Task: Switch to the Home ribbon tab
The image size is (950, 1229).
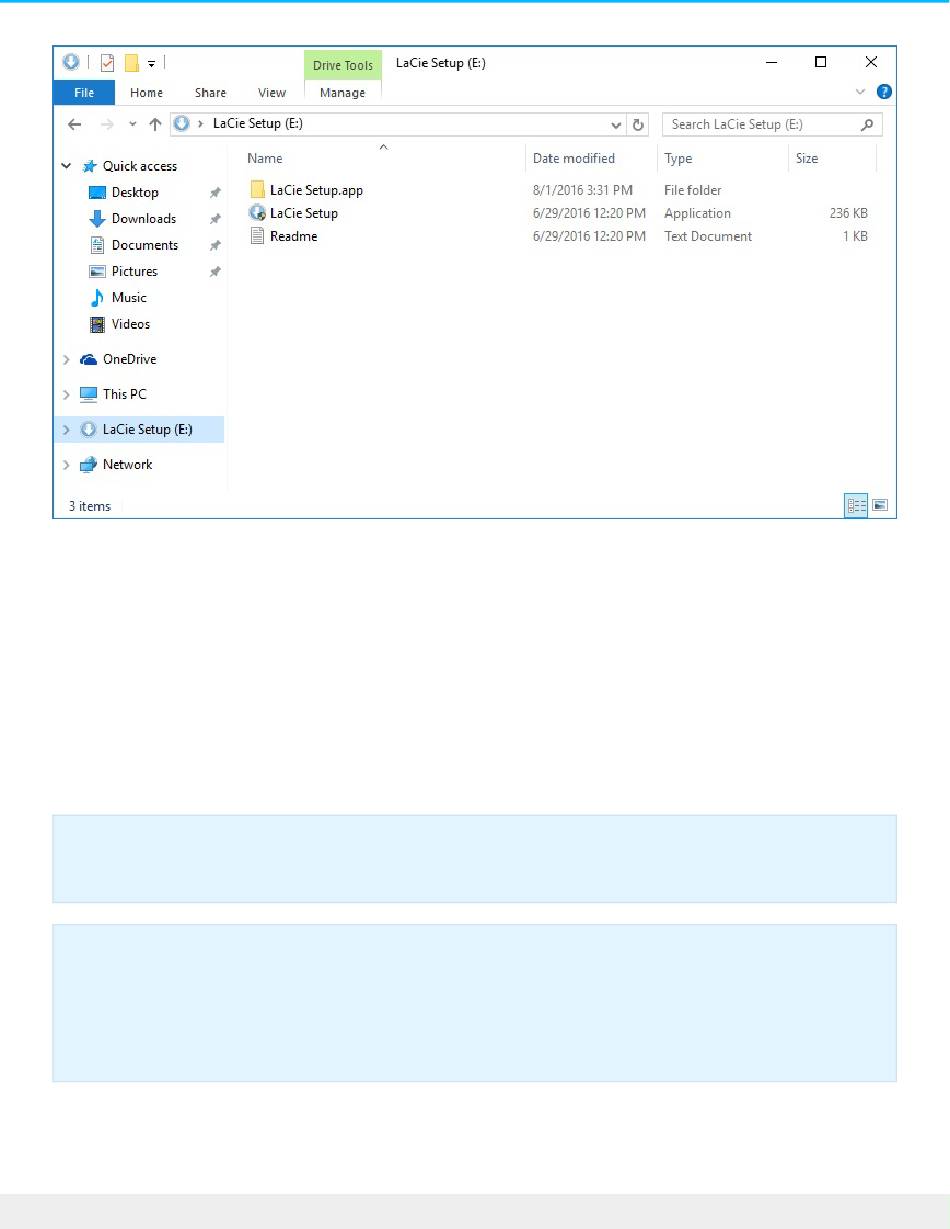Action: [146, 92]
